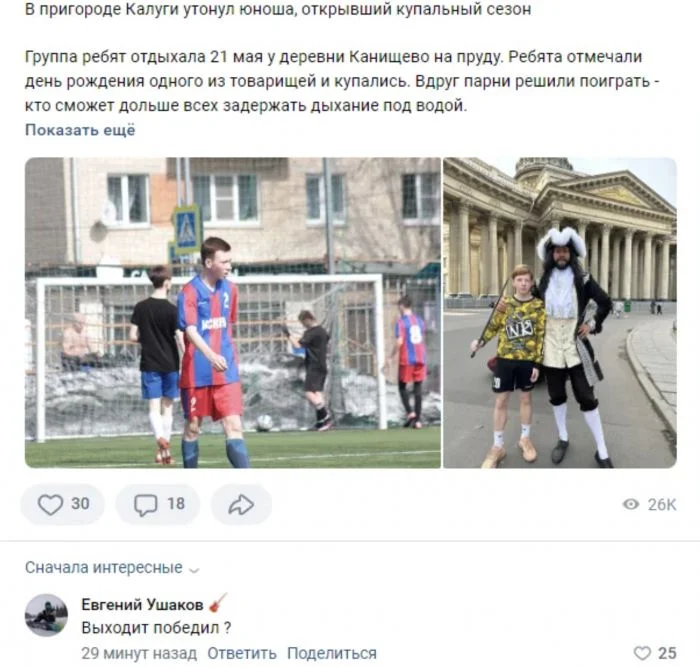
Task: Open the football match photo
Action: click(233, 313)
